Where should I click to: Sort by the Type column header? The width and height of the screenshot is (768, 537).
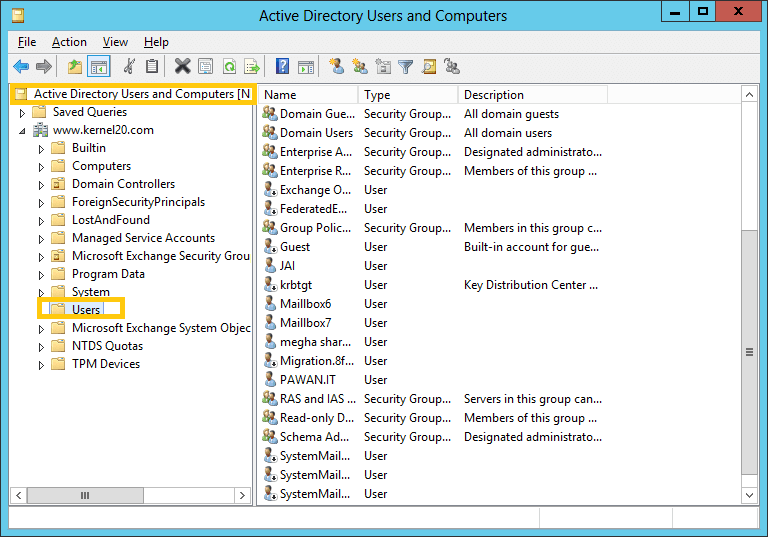click(x=408, y=95)
